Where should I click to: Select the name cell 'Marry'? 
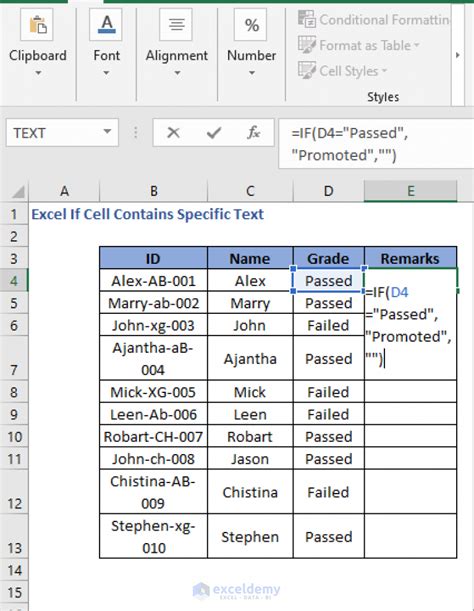[250, 302]
